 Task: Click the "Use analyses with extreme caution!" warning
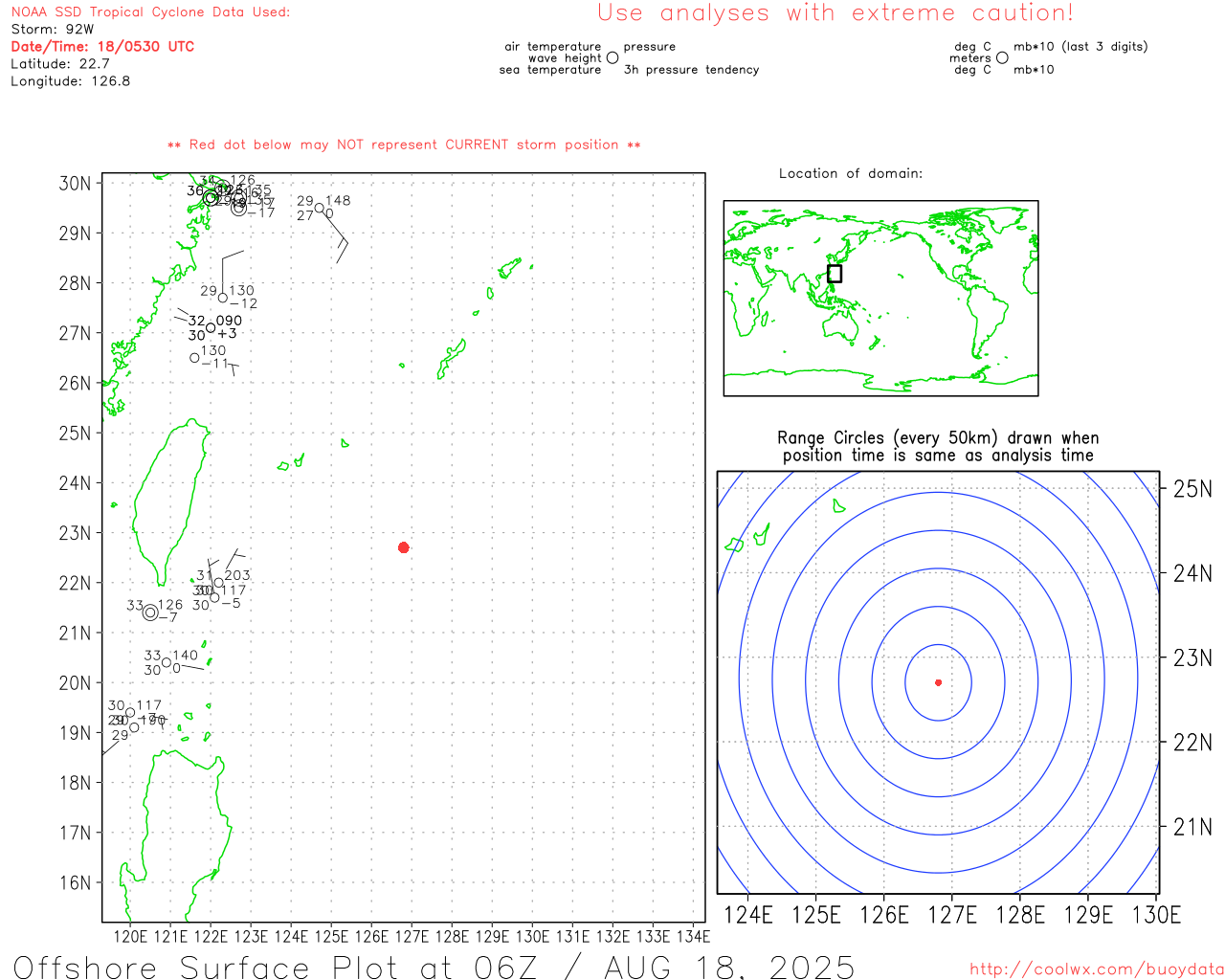[x=835, y=12]
